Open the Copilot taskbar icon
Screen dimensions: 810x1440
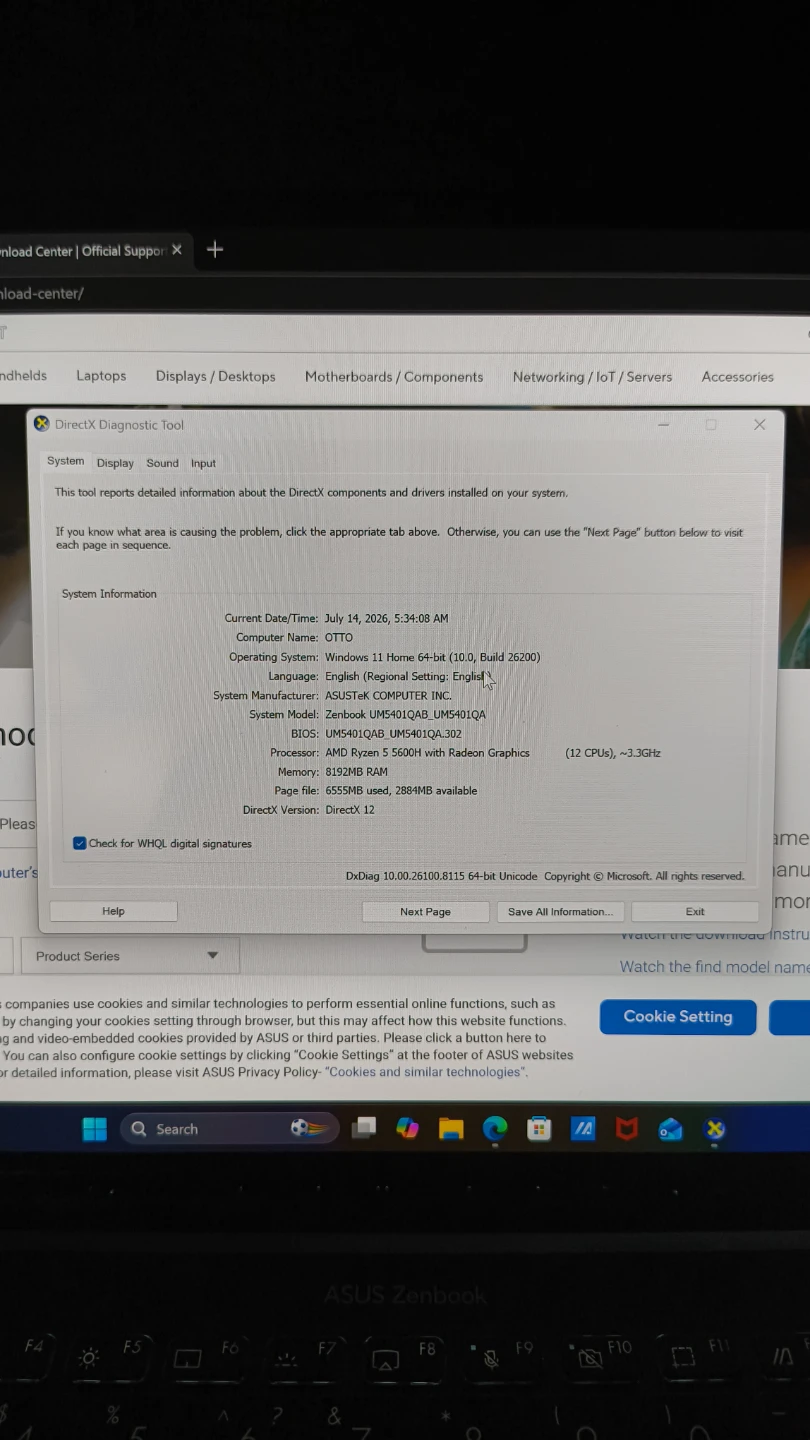coord(407,1129)
